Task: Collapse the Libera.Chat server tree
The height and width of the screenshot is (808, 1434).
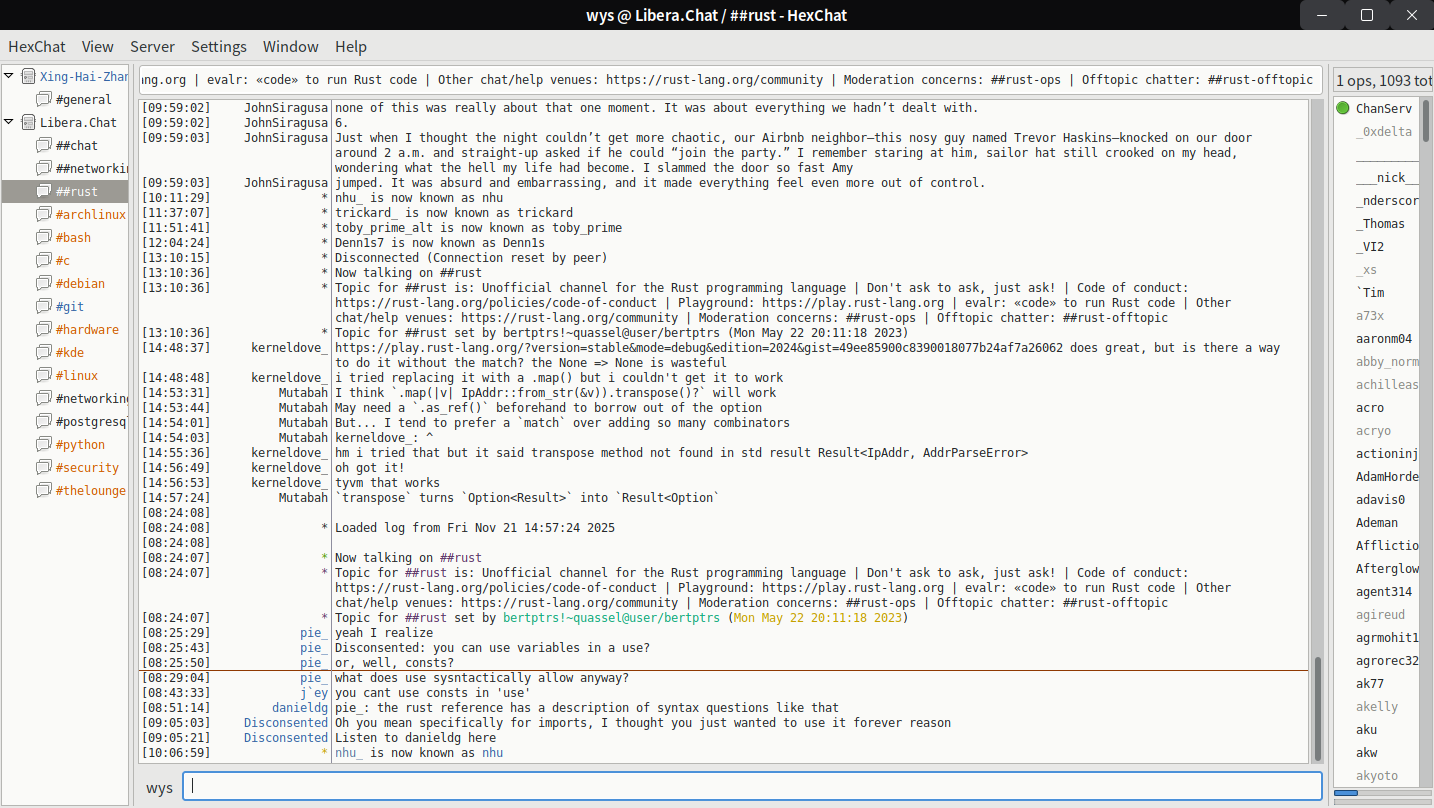Action: coord(9,122)
